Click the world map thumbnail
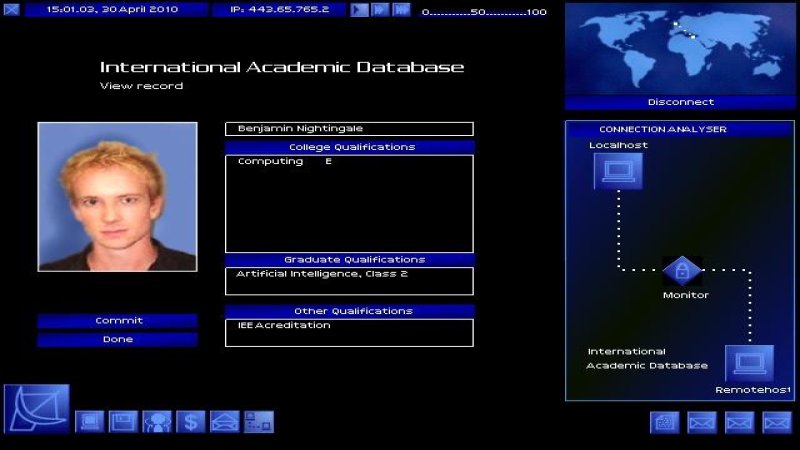This screenshot has height=450, width=800. tap(680, 48)
